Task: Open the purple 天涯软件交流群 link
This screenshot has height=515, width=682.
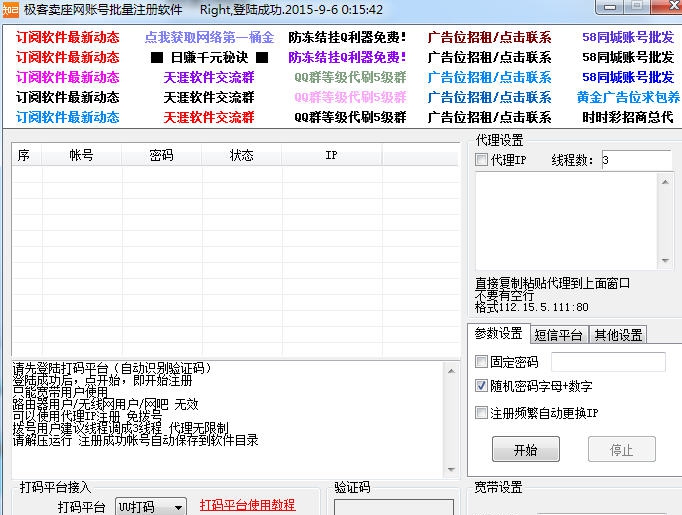Action: coord(209,77)
